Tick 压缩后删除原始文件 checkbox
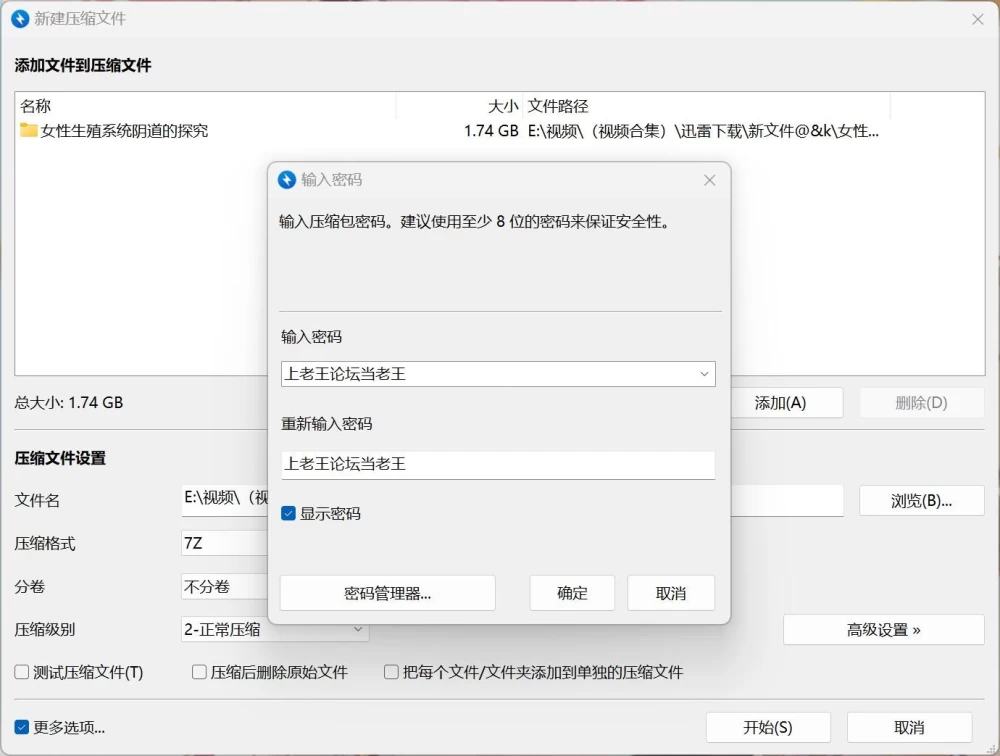The width and height of the screenshot is (1000, 756). [199, 672]
